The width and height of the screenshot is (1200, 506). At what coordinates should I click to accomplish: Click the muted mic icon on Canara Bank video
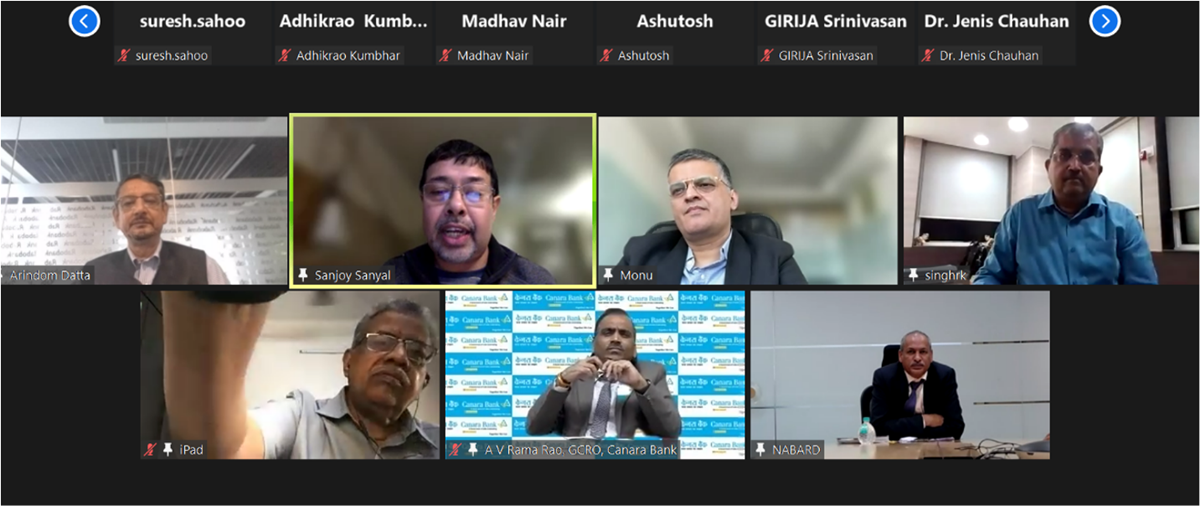tap(456, 449)
